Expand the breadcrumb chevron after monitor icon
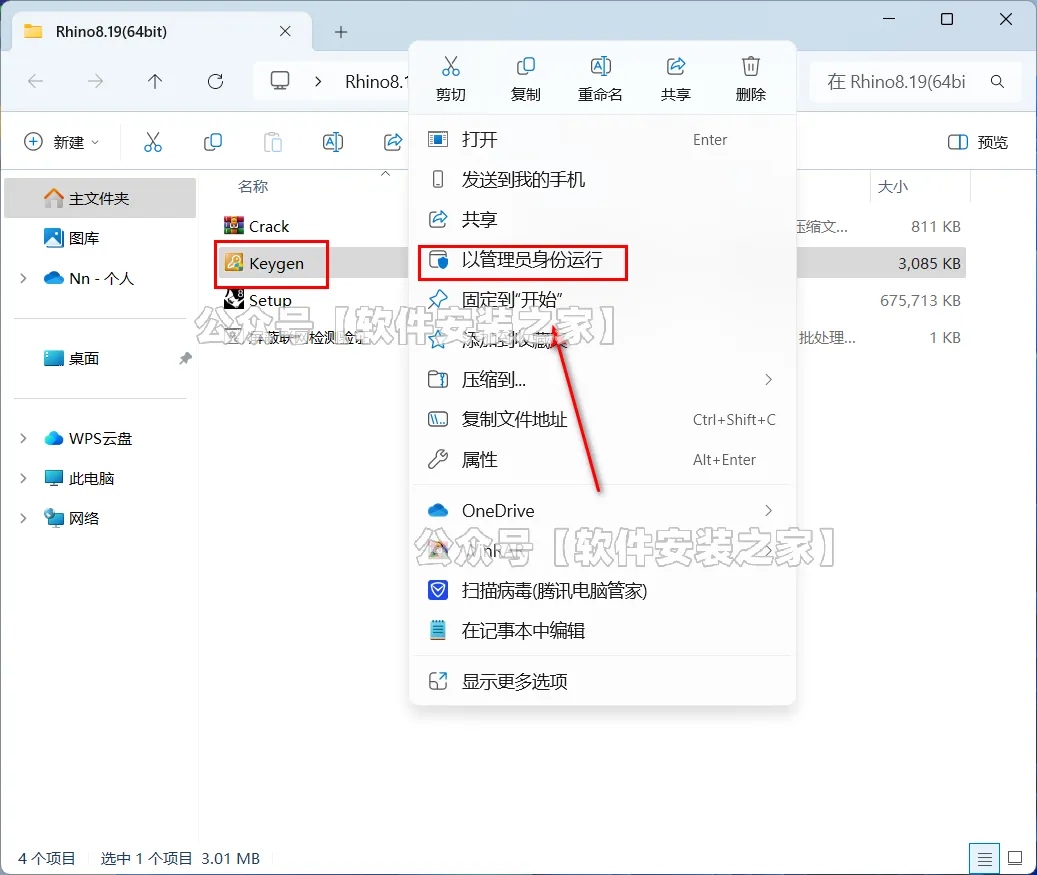 pyautogui.click(x=318, y=81)
